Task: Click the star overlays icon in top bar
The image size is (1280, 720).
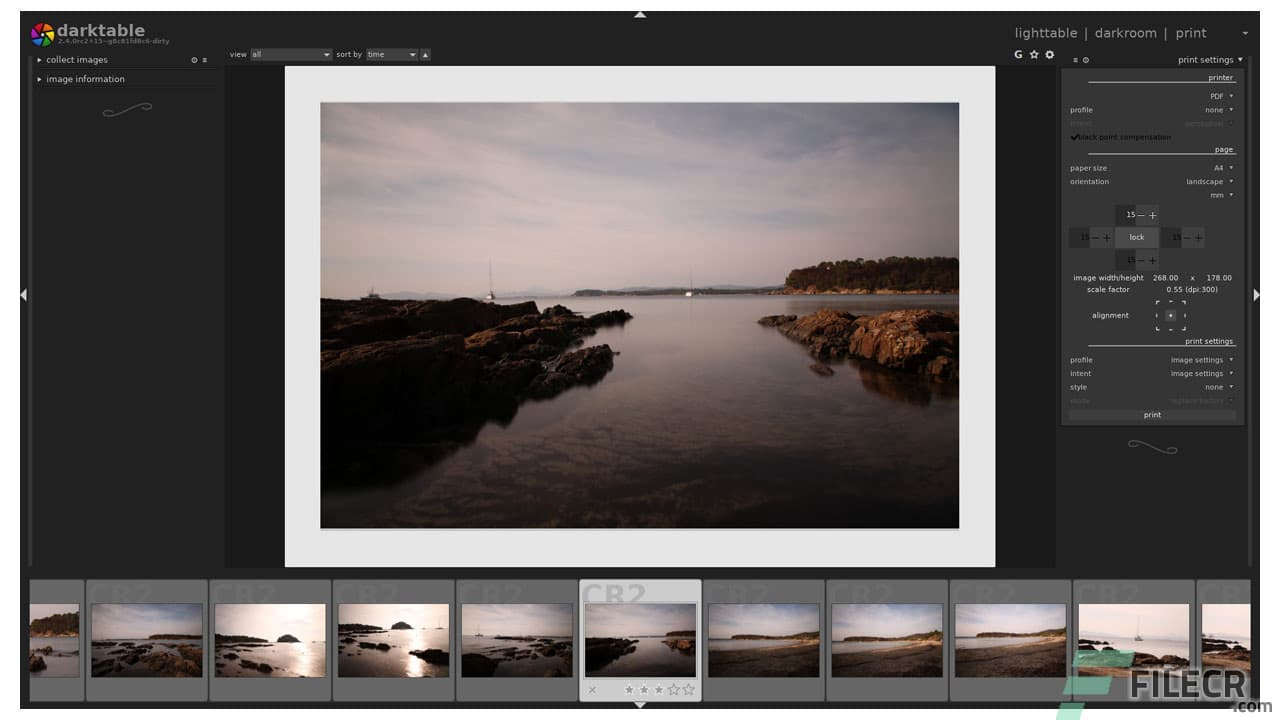Action: (x=1034, y=54)
